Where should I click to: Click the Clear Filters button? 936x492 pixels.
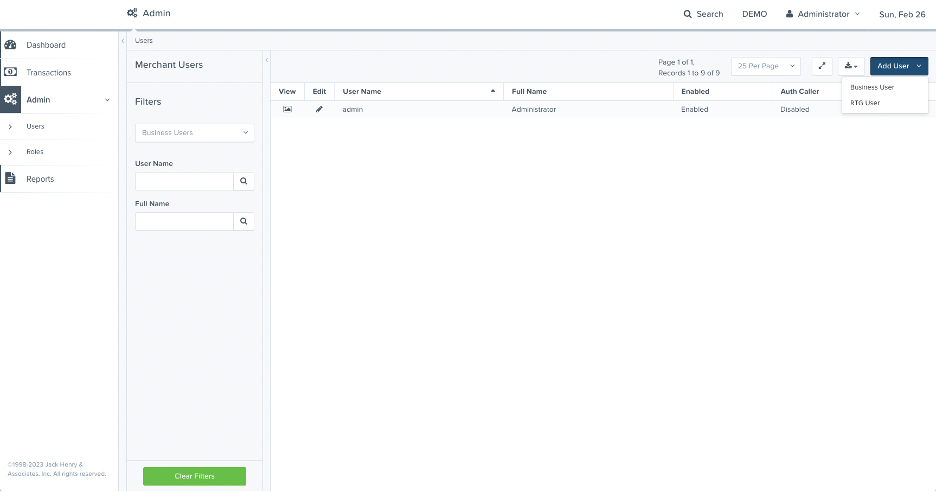(x=194, y=476)
